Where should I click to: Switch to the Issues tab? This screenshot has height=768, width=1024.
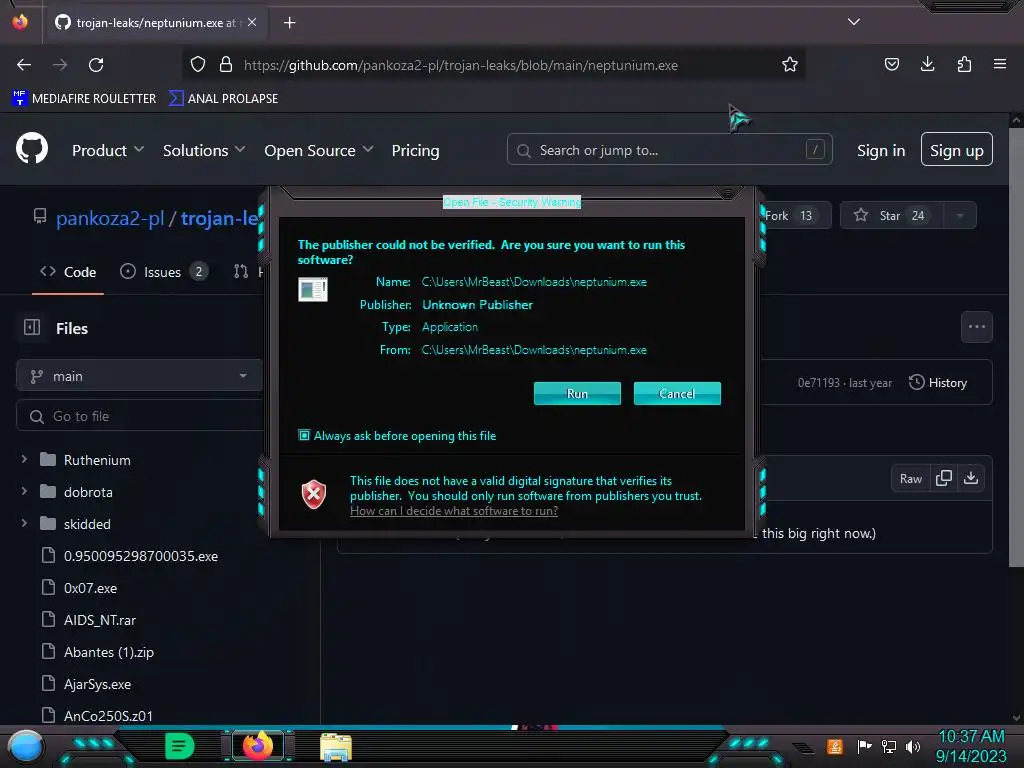(164, 272)
